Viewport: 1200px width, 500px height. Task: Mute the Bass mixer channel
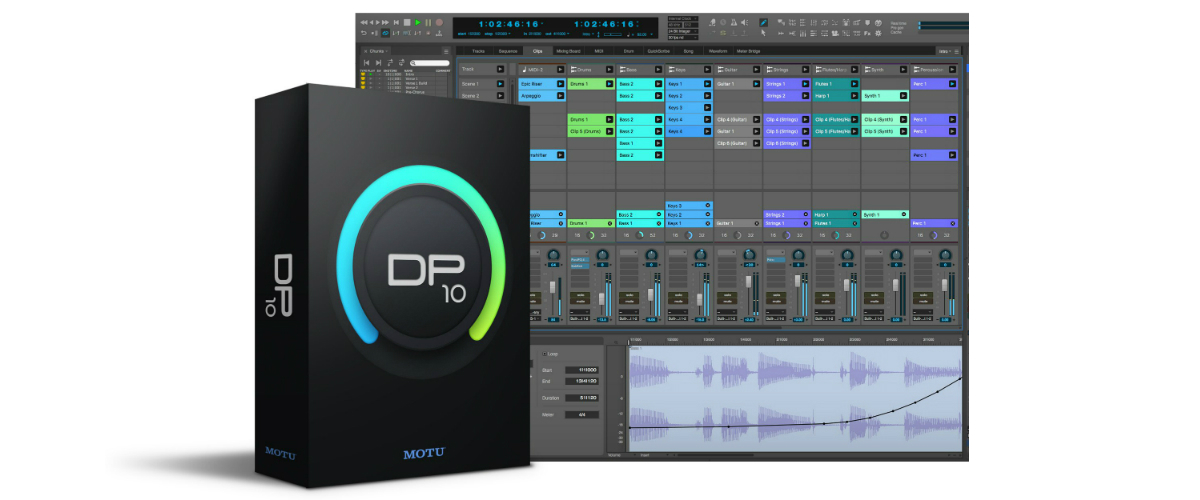pyautogui.click(x=629, y=300)
